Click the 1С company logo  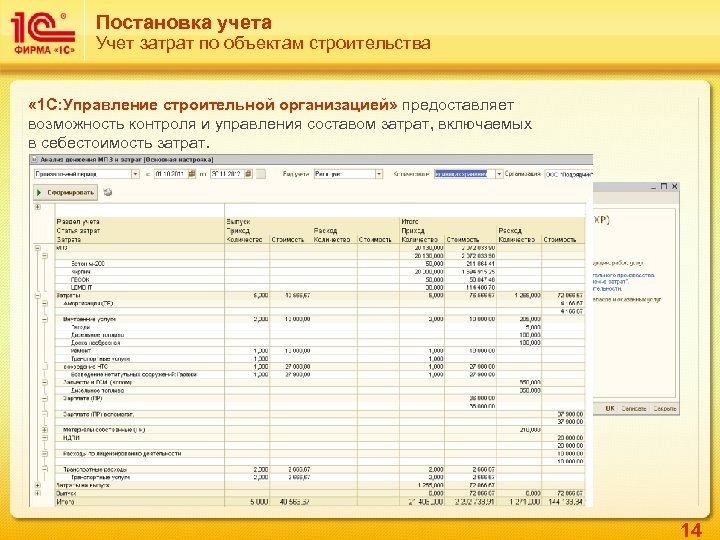[x=42, y=33]
